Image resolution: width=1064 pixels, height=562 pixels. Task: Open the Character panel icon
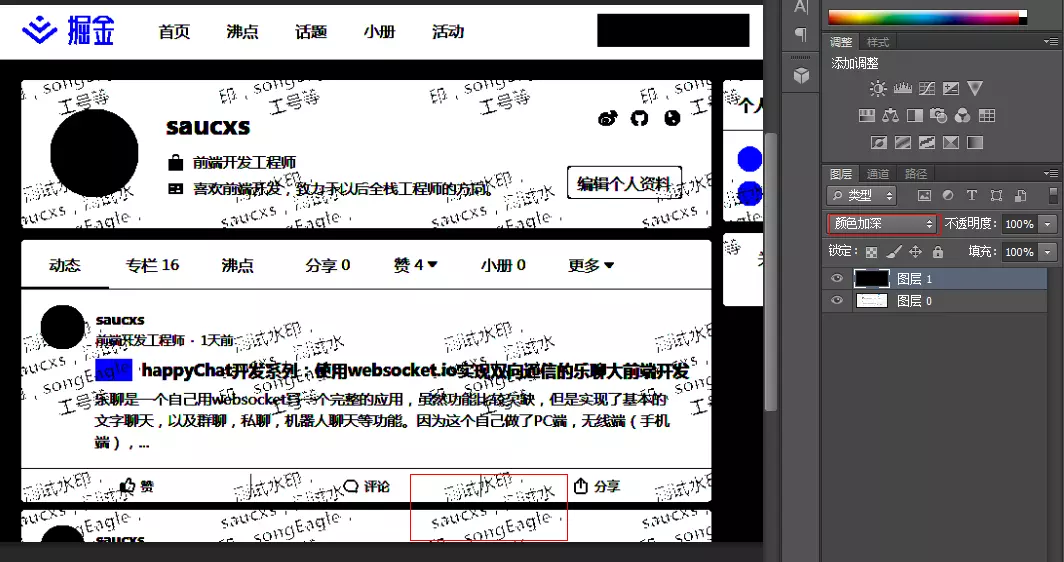pyautogui.click(x=801, y=7)
